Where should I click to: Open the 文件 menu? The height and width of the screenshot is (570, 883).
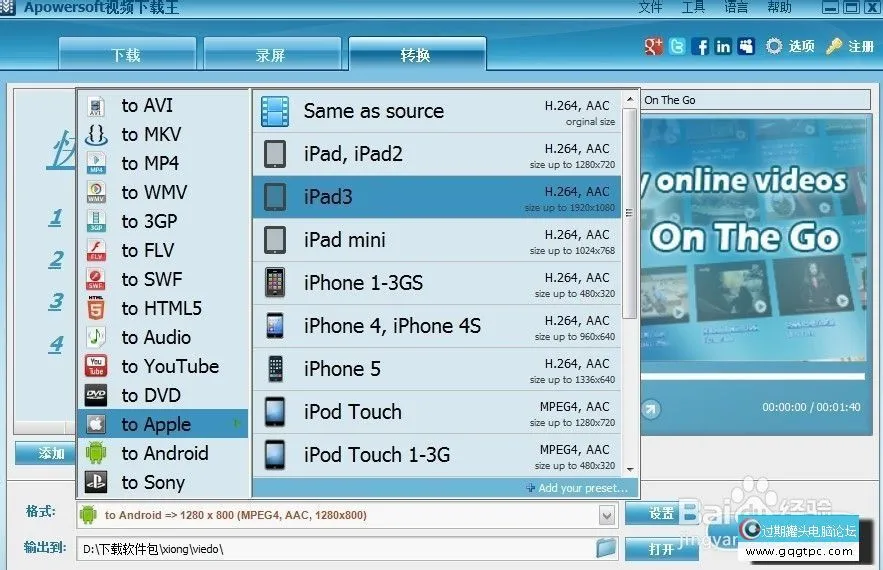[x=650, y=7]
